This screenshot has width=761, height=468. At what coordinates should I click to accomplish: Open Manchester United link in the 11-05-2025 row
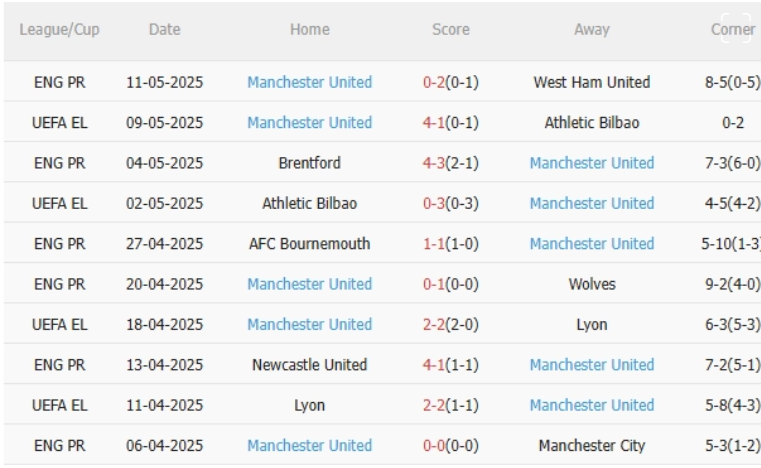point(310,82)
